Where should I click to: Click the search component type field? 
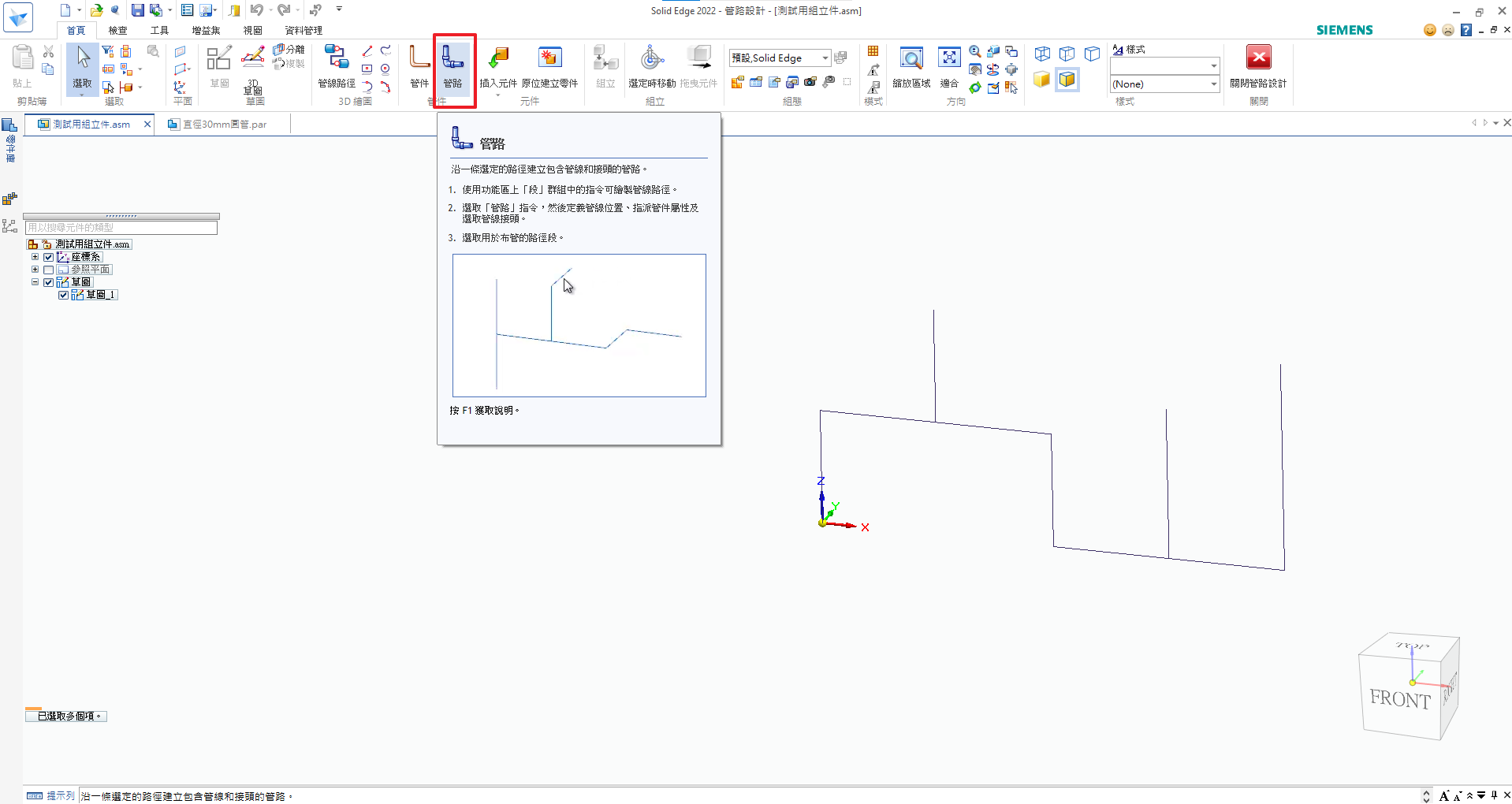[121, 228]
